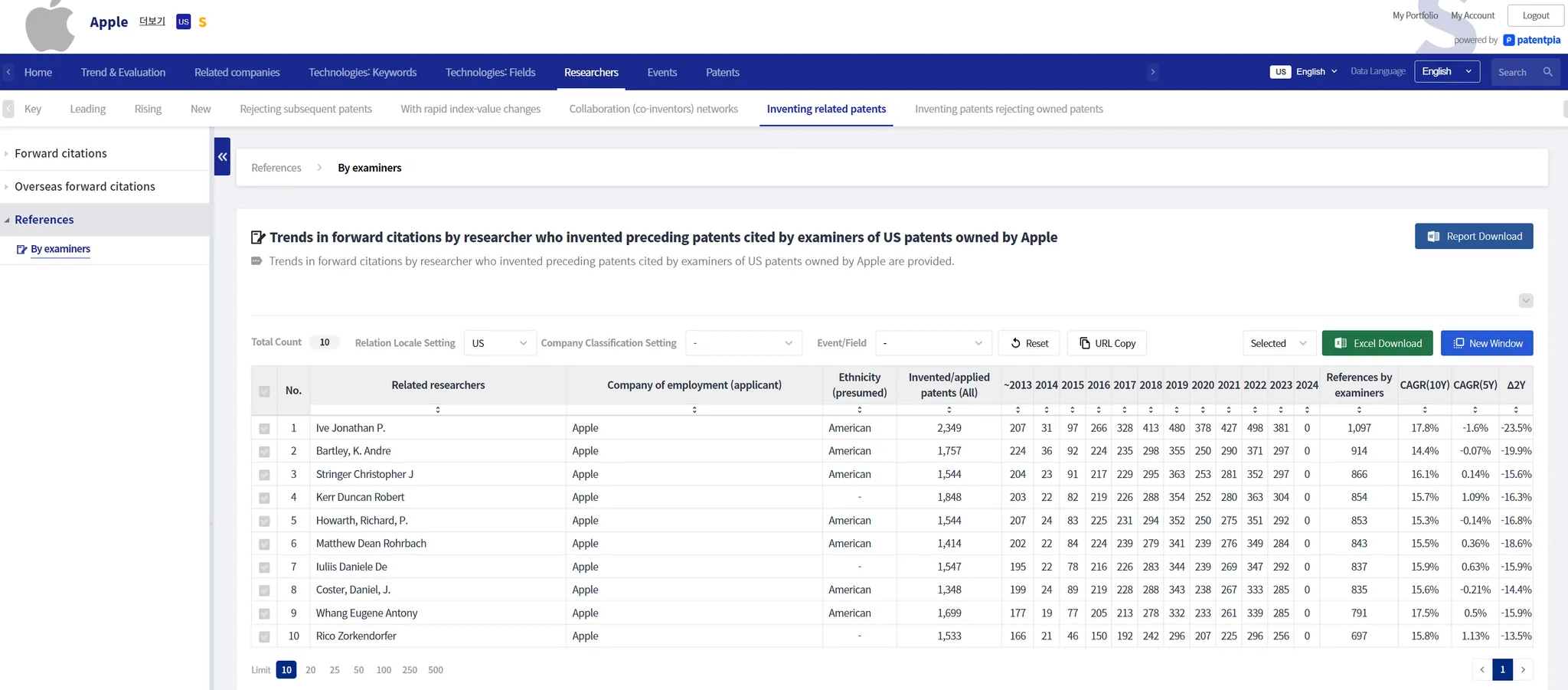Image resolution: width=1568 pixels, height=690 pixels.
Task: Sort by Related researchers column
Action: [438, 410]
